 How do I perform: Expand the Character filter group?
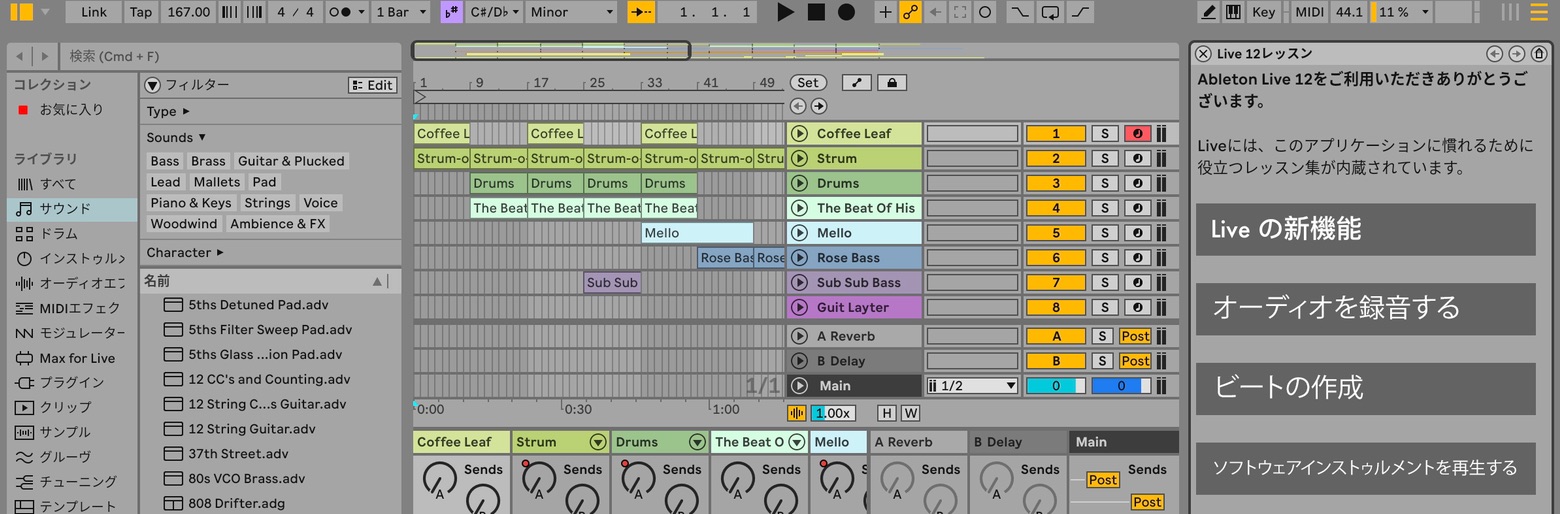pyautogui.click(x=185, y=252)
